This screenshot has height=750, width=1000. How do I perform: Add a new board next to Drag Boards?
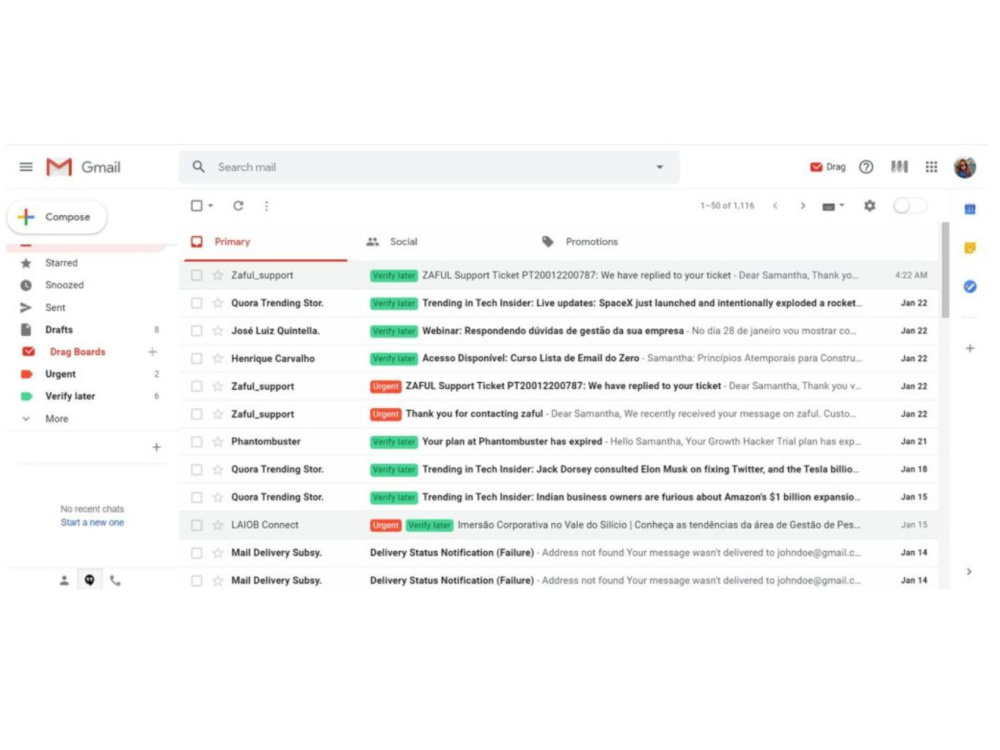pyautogui.click(x=152, y=352)
